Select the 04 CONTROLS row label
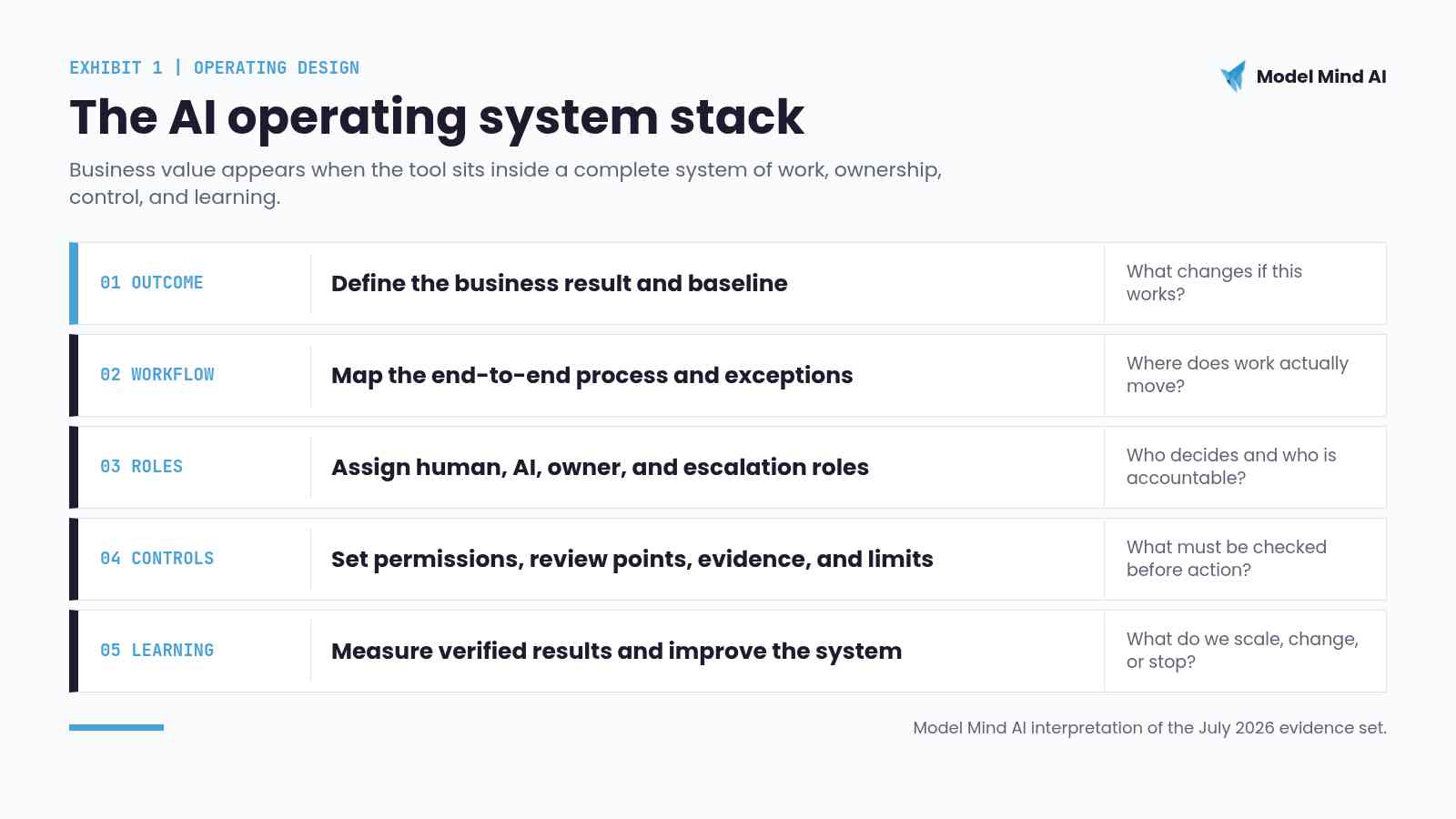Screen dimensions: 1456x819 (x=157, y=559)
